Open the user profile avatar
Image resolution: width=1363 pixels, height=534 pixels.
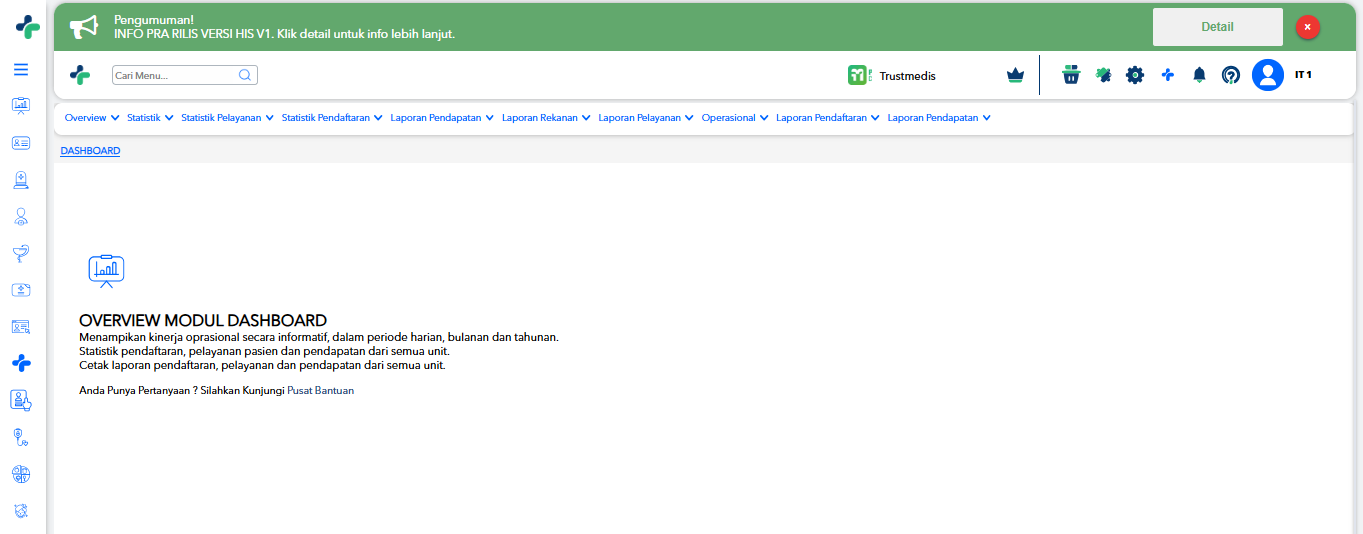click(x=1268, y=75)
